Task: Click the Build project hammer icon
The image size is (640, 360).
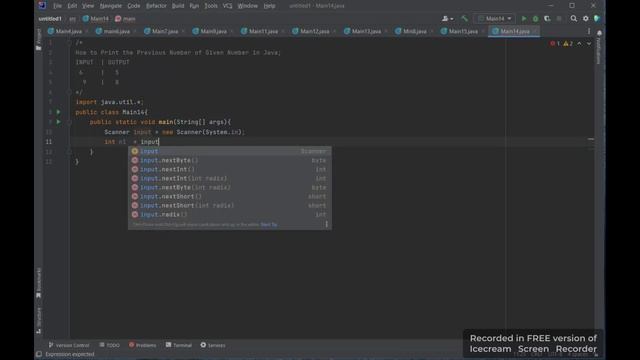Action: (x=464, y=18)
